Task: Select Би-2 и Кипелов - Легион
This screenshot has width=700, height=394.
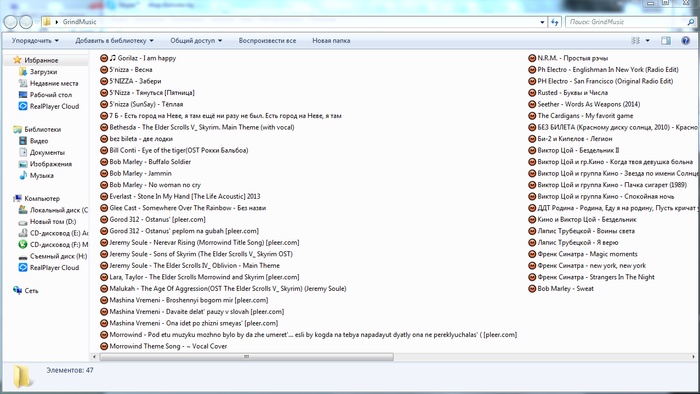Action: click(575, 139)
